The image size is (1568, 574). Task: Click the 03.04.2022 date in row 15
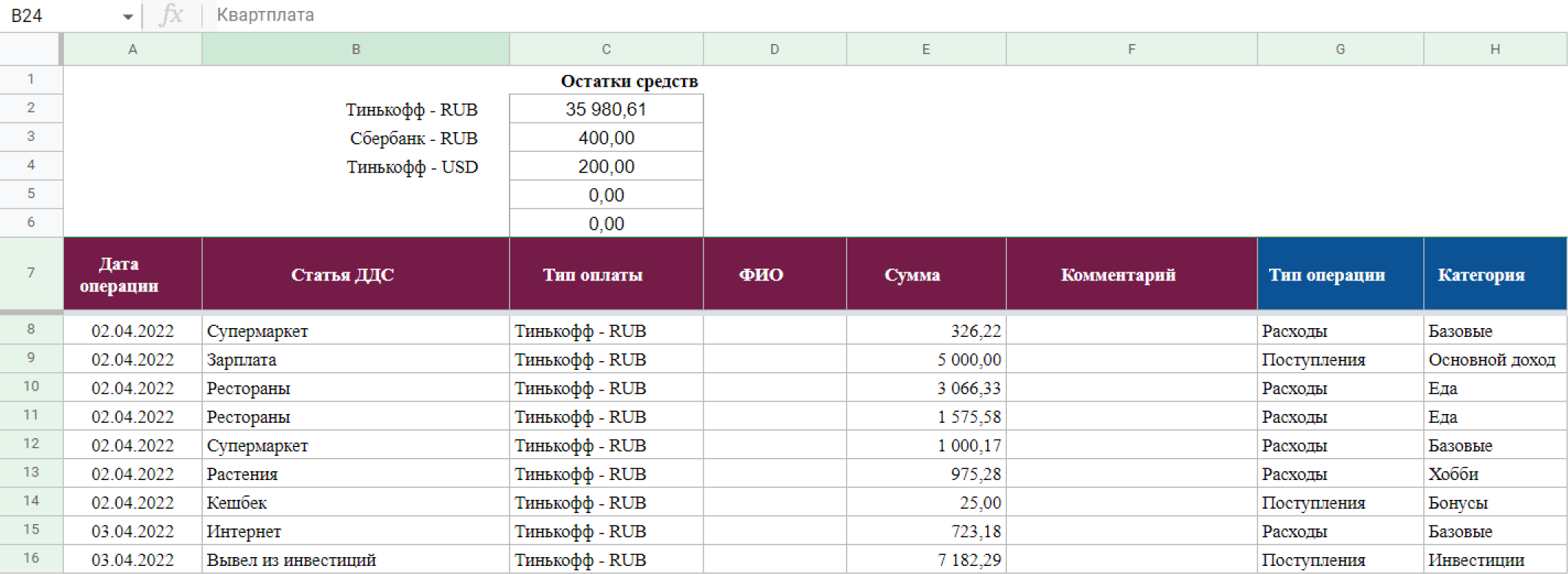tap(133, 531)
